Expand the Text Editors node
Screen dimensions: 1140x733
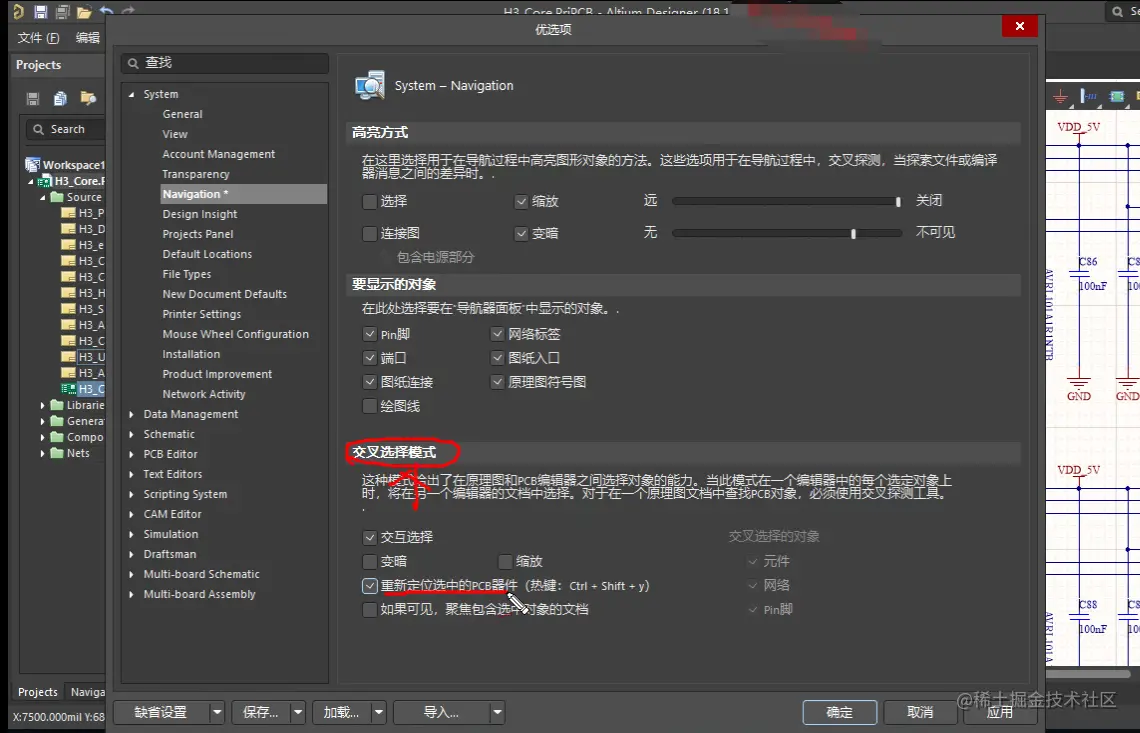coord(132,474)
